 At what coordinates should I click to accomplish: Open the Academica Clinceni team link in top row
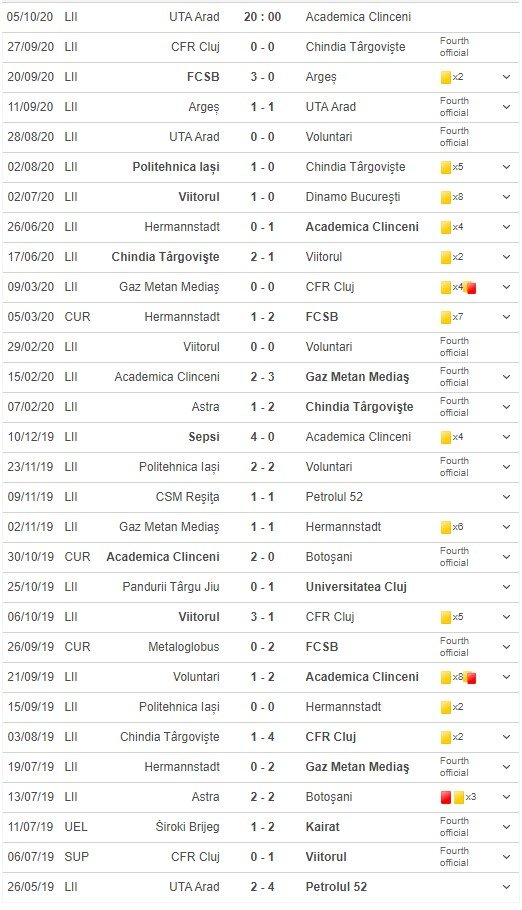click(358, 17)
